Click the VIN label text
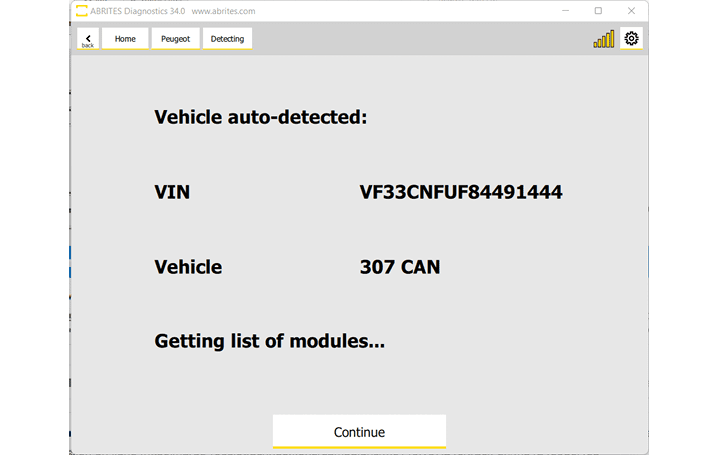719x455 pixels. tap(172, 192)
